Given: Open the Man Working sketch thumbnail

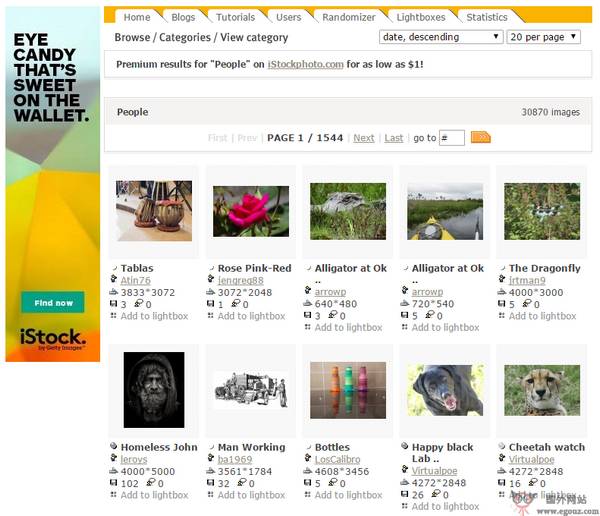Looking at the screenshot, I should [251, 390].
